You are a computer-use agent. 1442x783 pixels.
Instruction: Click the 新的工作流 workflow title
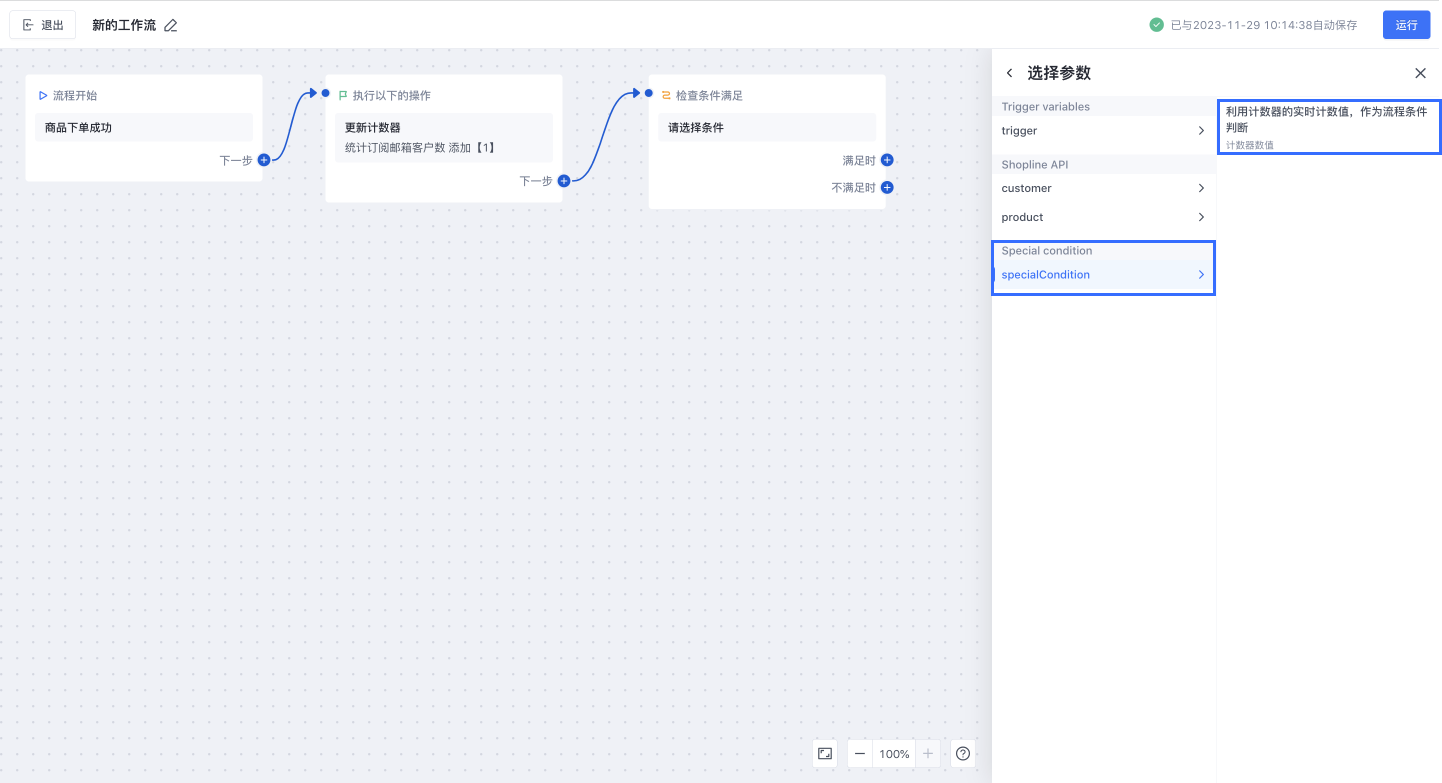tap(124, 25)
